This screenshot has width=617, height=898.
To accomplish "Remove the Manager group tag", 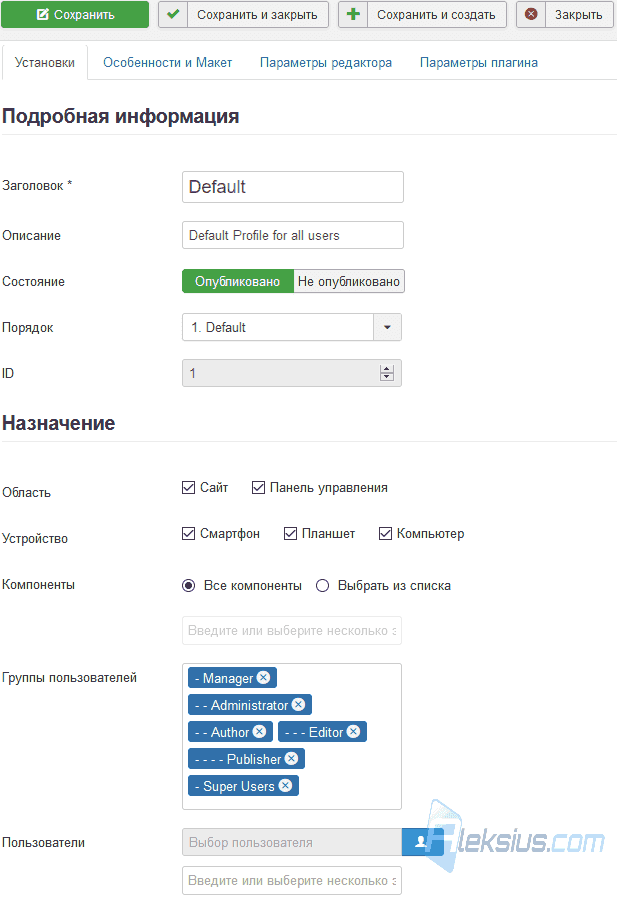I will click(264, 678).
